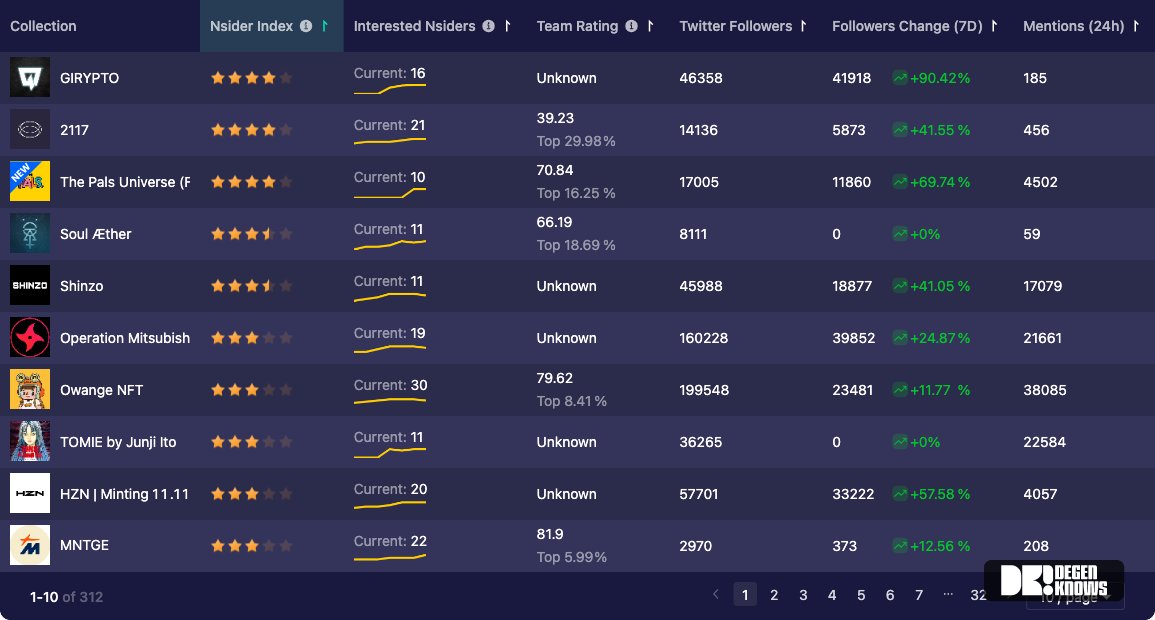Click the Collection column header
1155x620 pixels.
click(43, 26)
